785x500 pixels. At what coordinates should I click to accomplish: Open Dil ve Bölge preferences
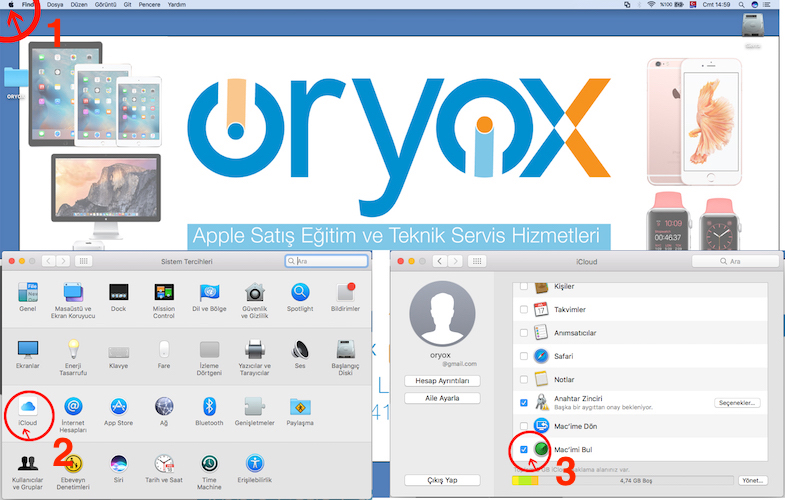coord(209,297)
